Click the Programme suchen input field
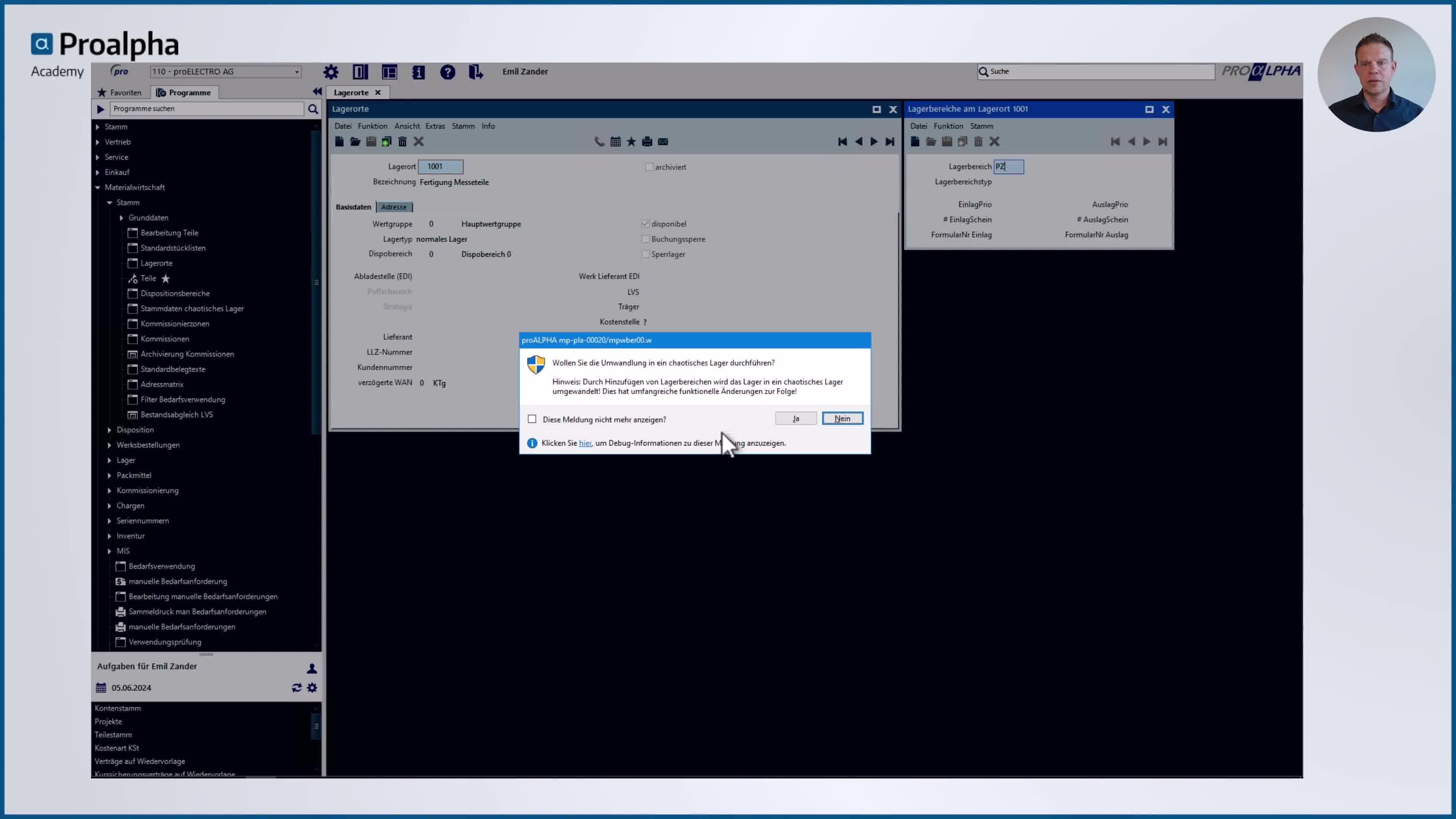Screen dimensions: 1456x819 click(207, 108)
